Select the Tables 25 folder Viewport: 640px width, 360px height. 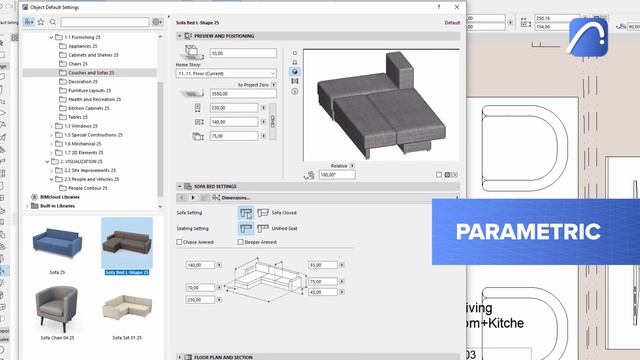tap(78, 117)
